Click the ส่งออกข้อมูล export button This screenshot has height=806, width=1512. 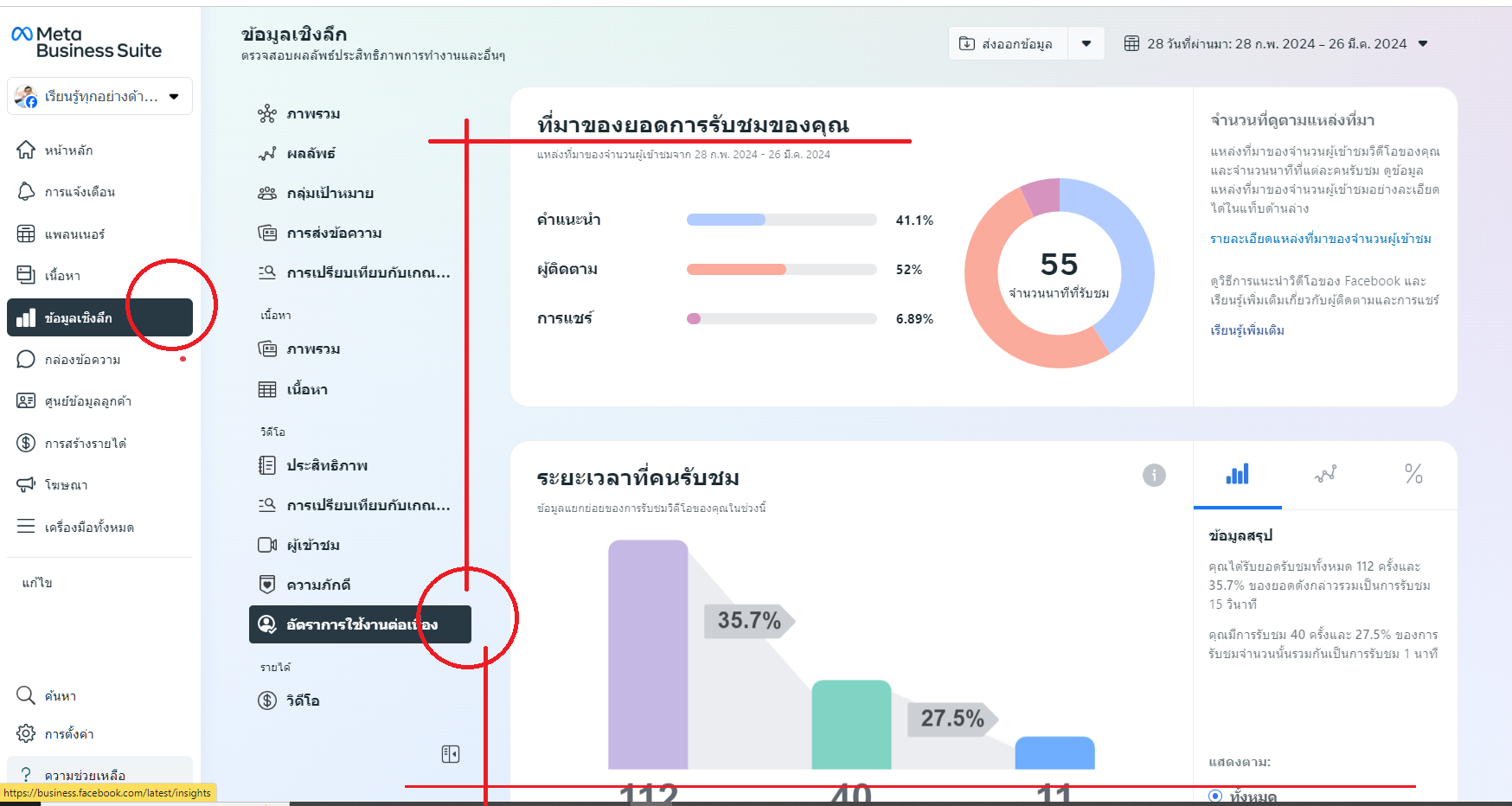pyautogui.click(x=1008, y=43)
